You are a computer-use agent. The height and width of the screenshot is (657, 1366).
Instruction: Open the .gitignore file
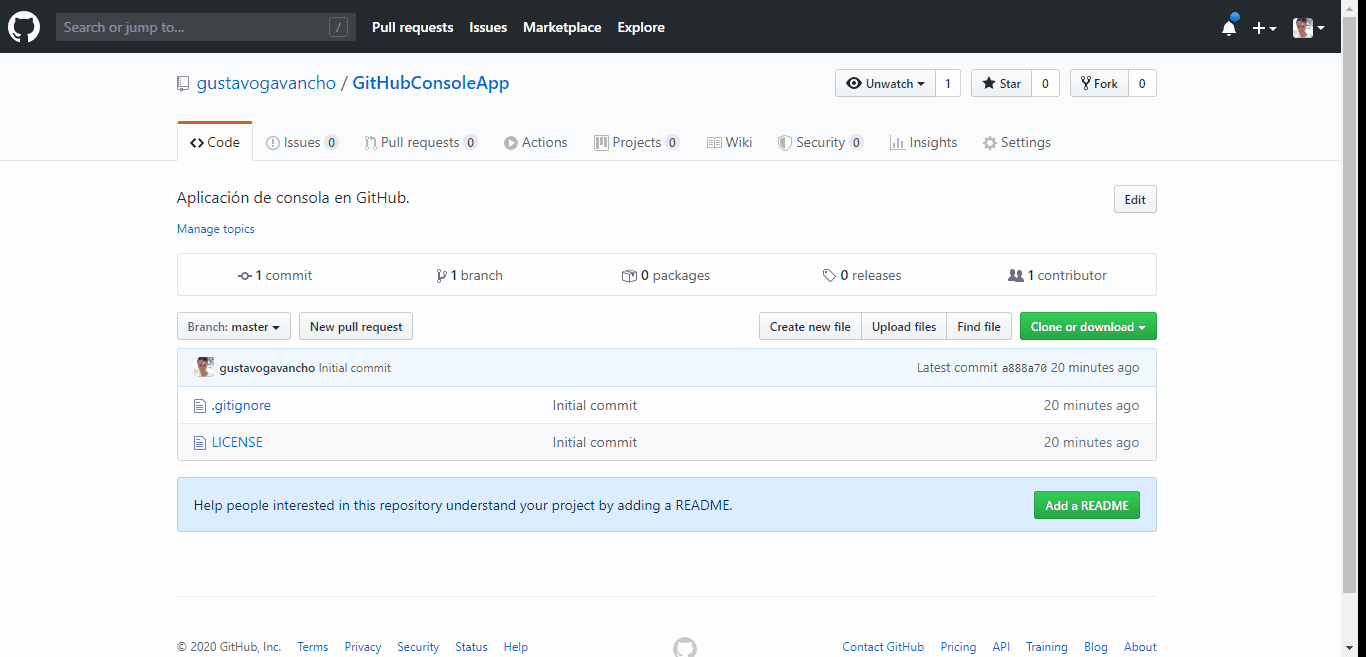241,405
